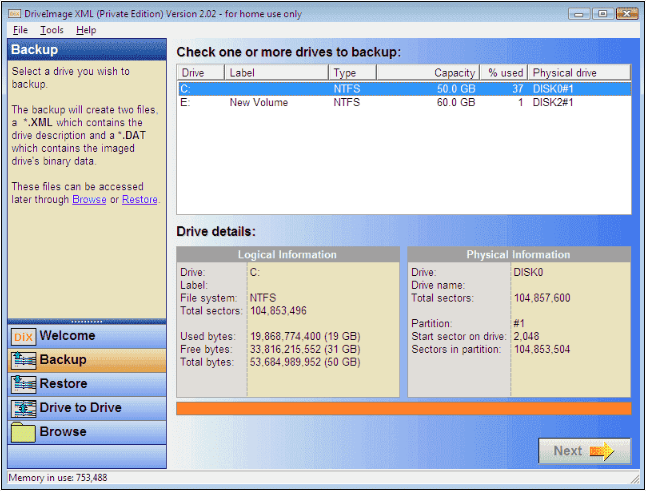
Task: Click the Drive to Drive icon
Action: pyautogui.click(x=23, y=408)
